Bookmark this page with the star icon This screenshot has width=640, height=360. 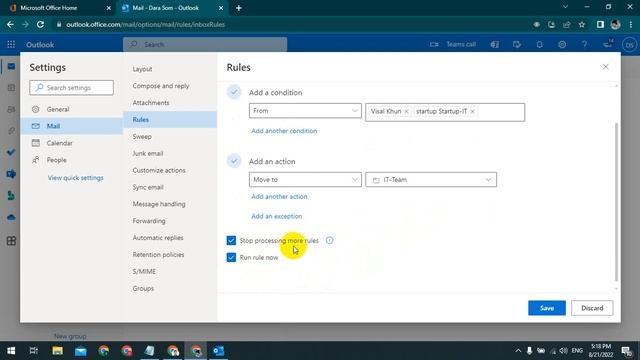coord(582,24)
